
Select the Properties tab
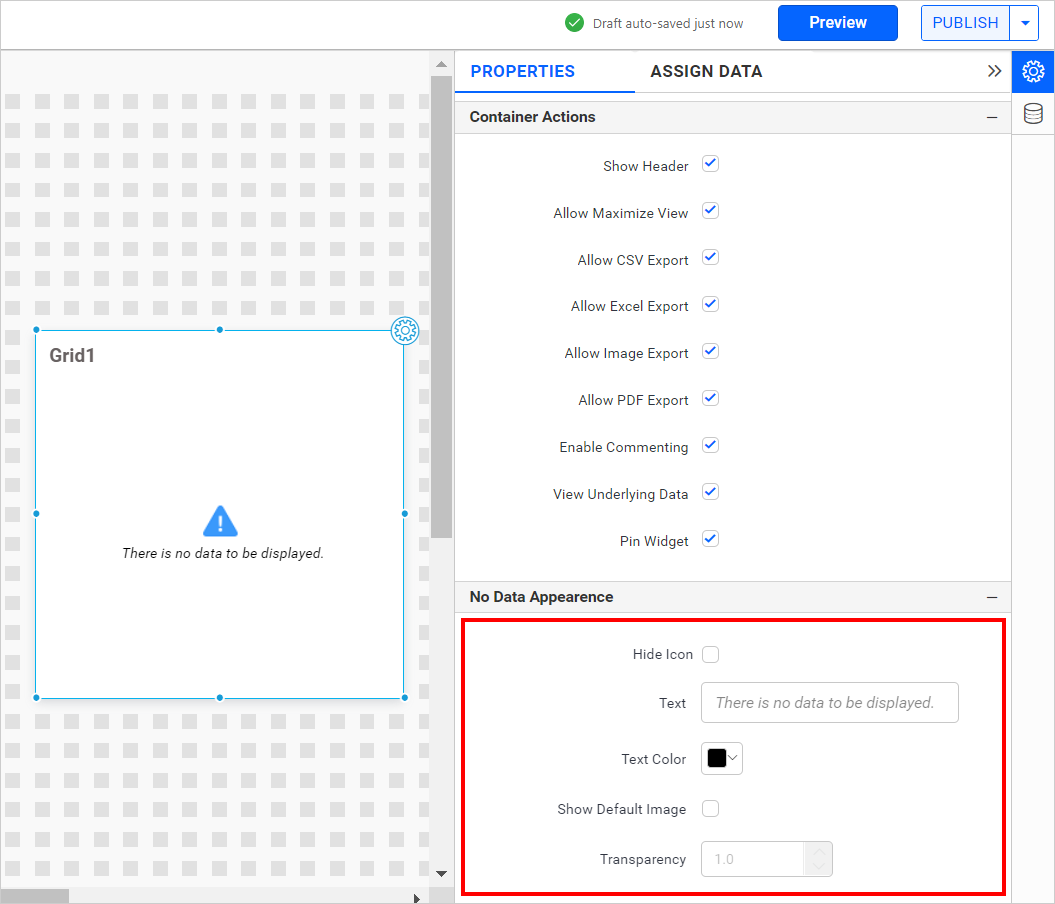[522, 72]
